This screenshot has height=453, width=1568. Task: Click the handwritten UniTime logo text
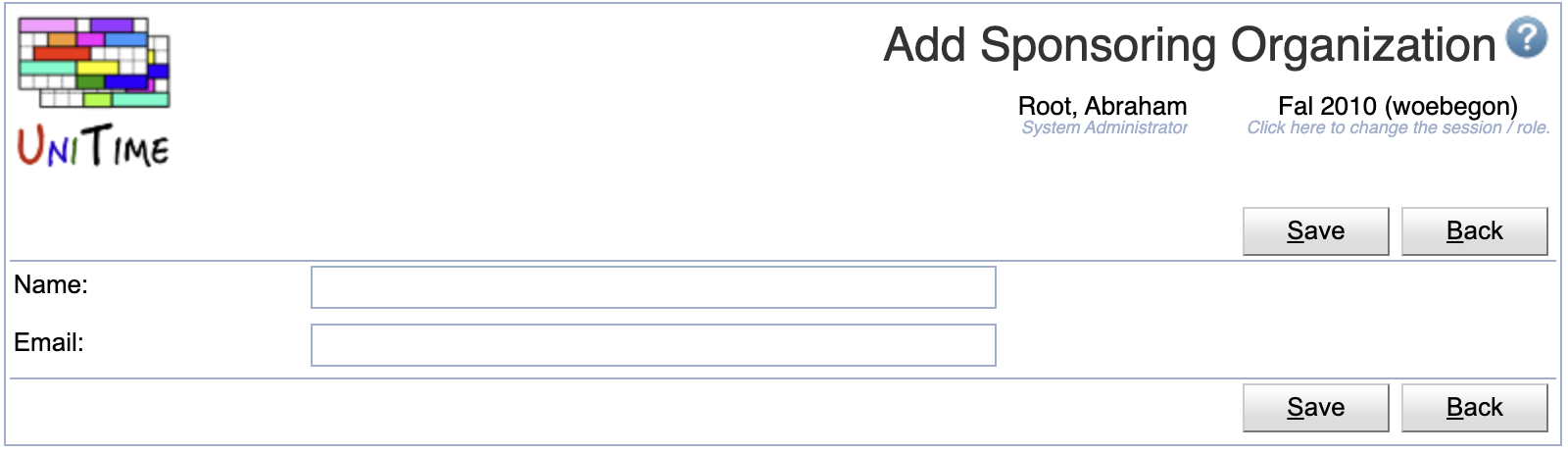[x=94, y=146]
